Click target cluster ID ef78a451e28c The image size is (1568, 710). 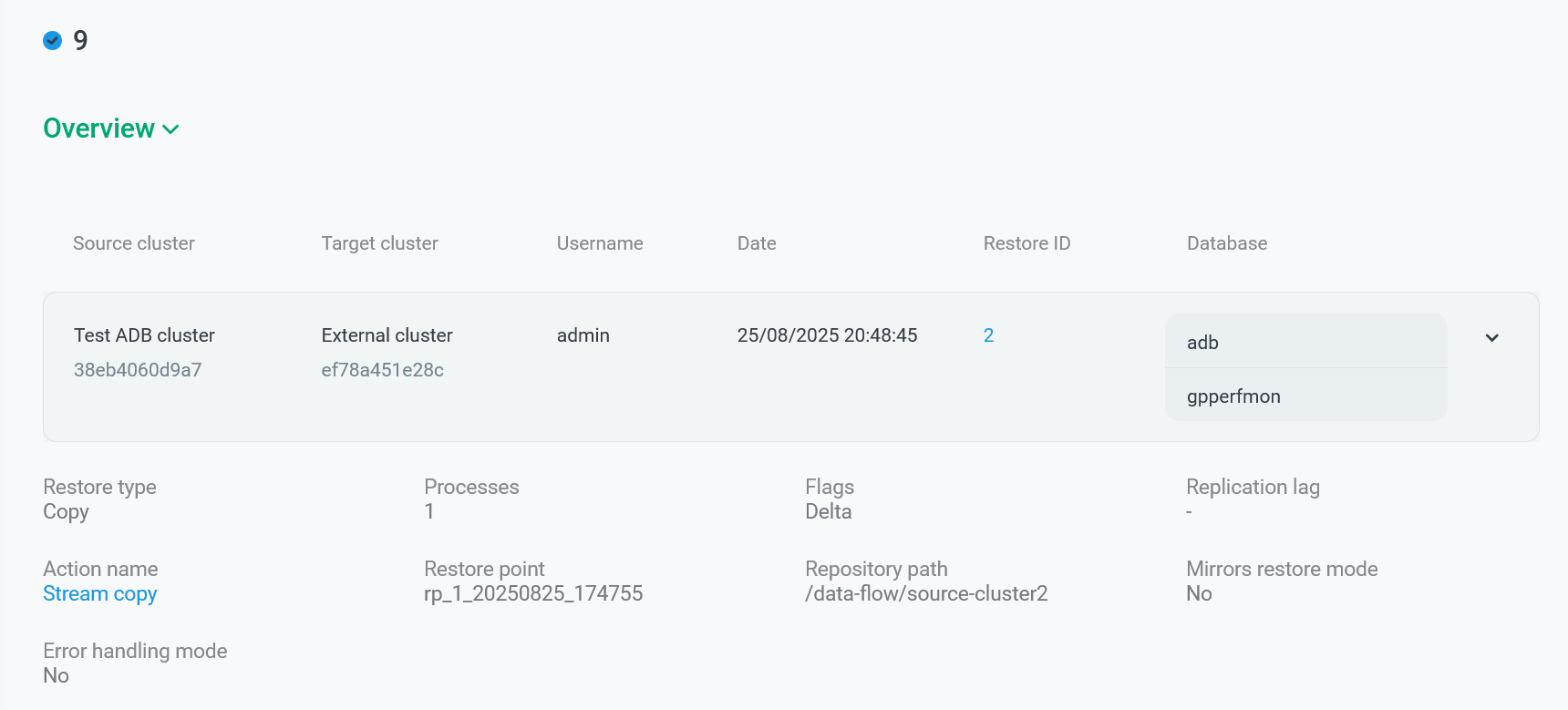click(382, 370)
